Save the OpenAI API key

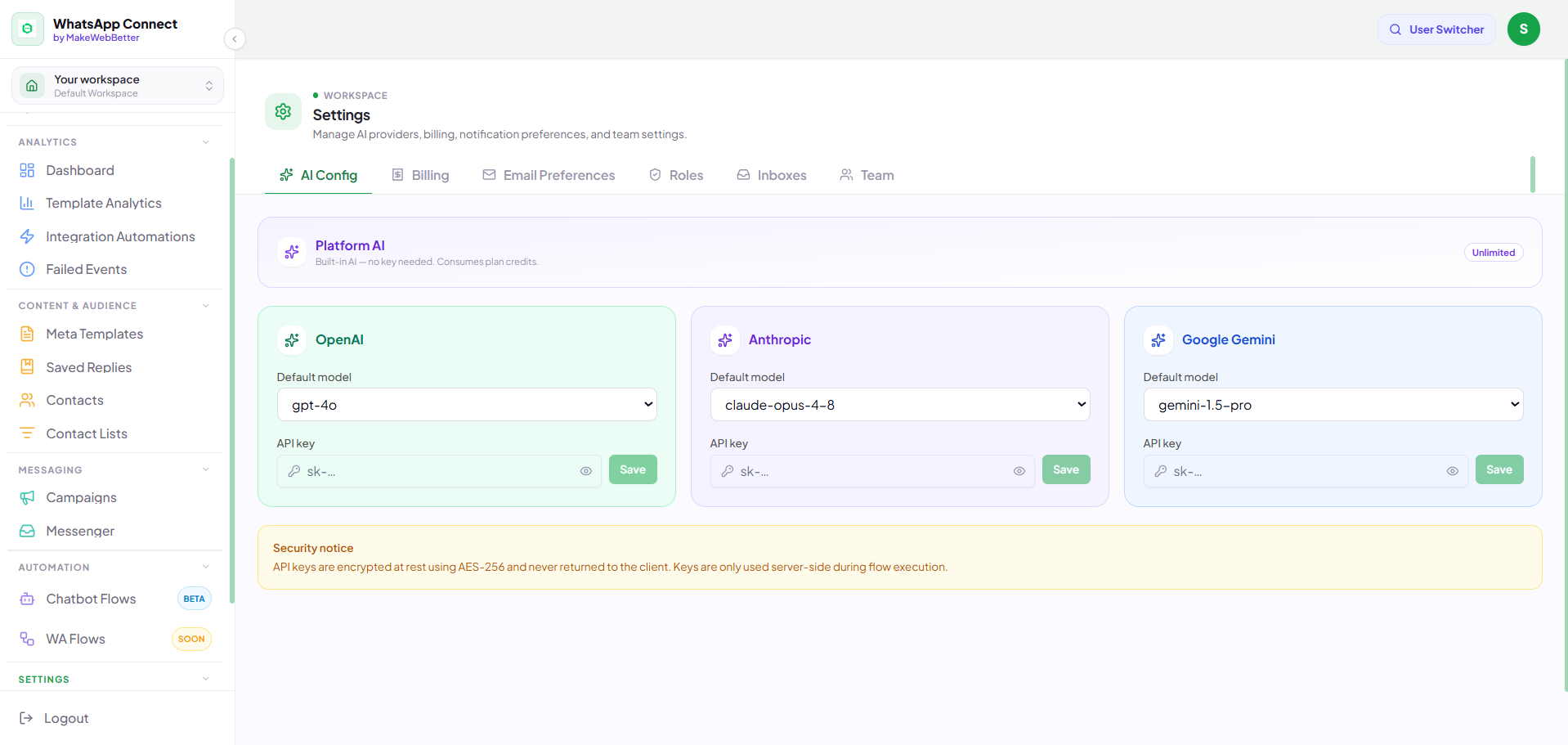point(633,469)
